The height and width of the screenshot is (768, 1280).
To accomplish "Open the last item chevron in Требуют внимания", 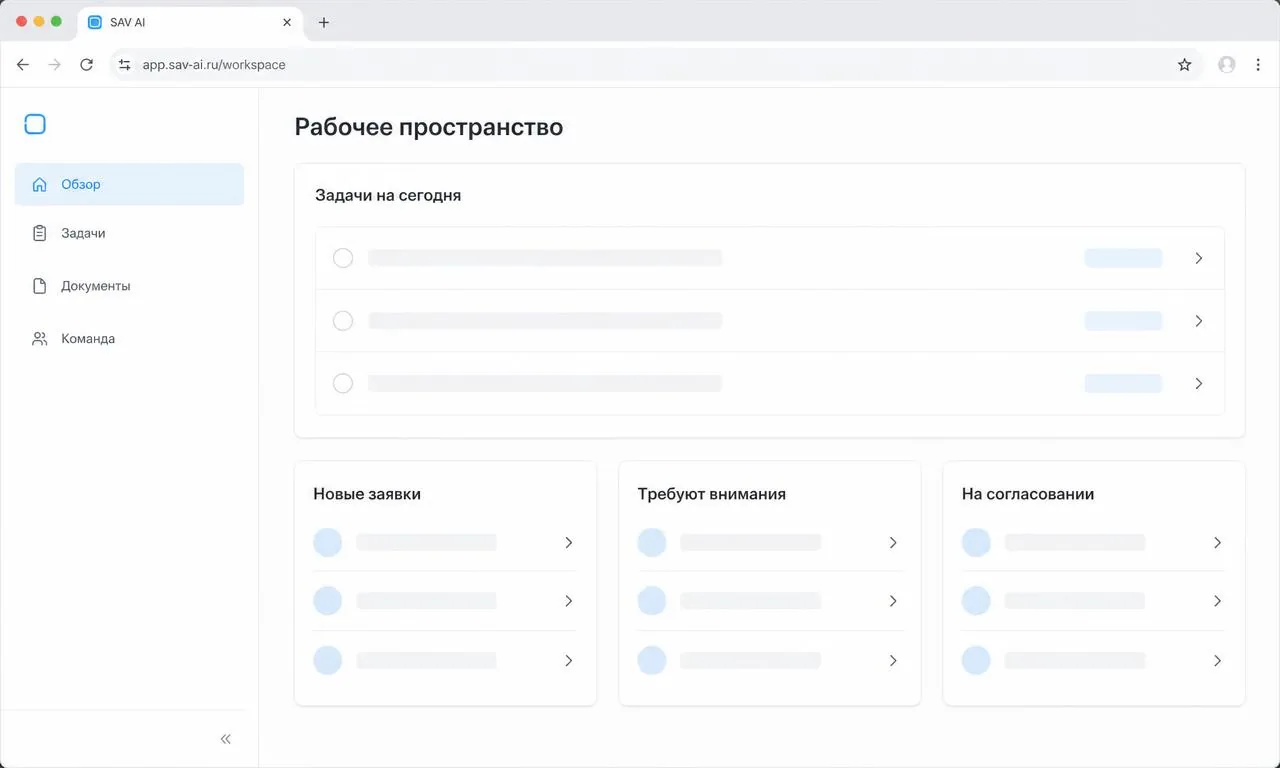I will (x=893, y=661).
